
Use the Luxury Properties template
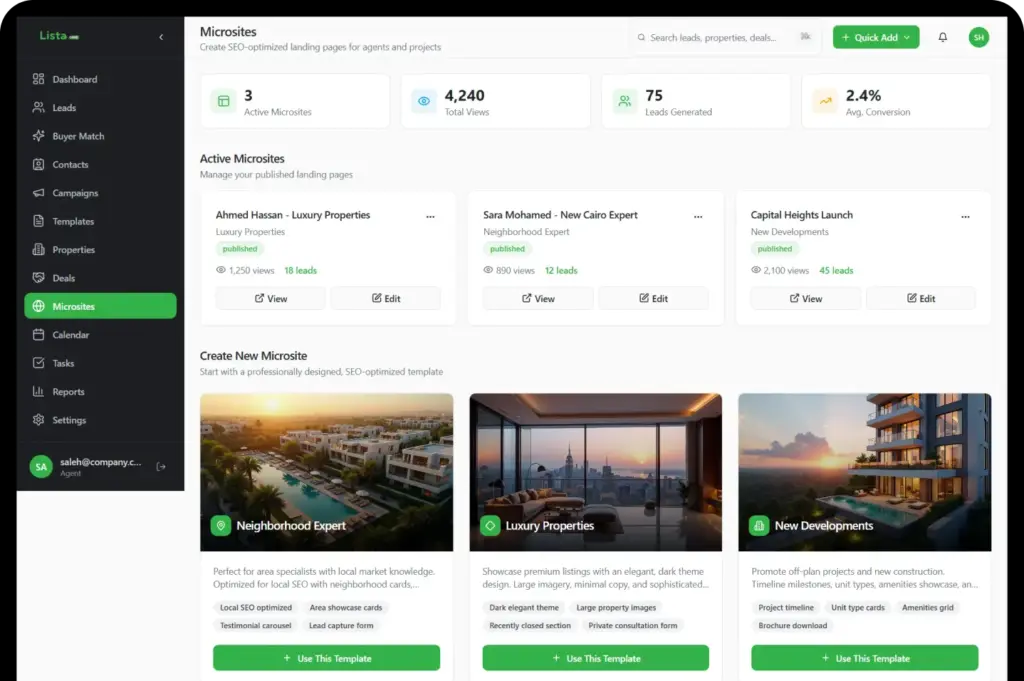[595, 658]
